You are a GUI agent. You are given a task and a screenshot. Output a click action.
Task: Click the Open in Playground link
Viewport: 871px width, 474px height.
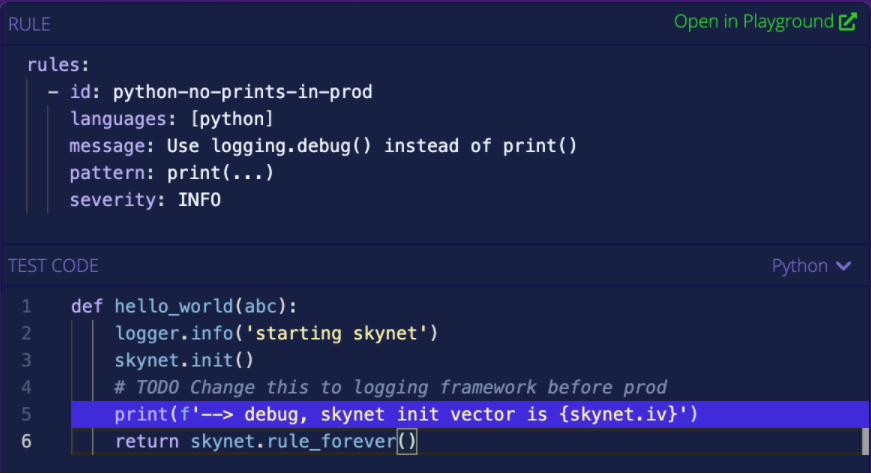[754, 22]
